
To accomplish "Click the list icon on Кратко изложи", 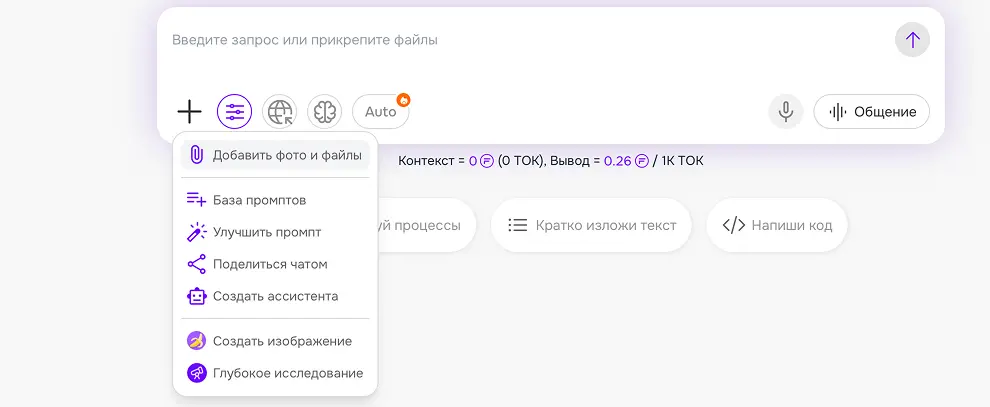I will [518, 225].
